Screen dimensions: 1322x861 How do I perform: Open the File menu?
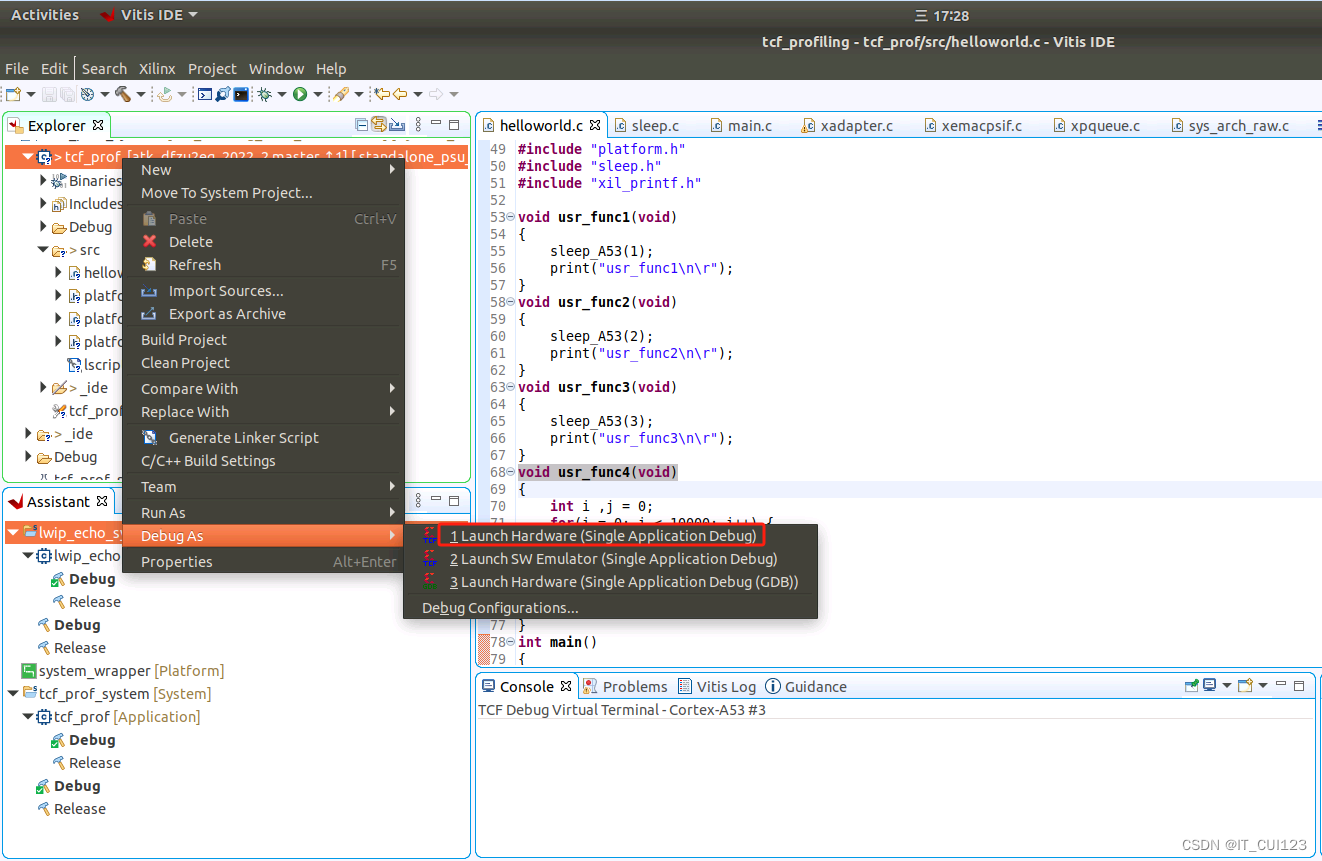click(x=17, y=69)
